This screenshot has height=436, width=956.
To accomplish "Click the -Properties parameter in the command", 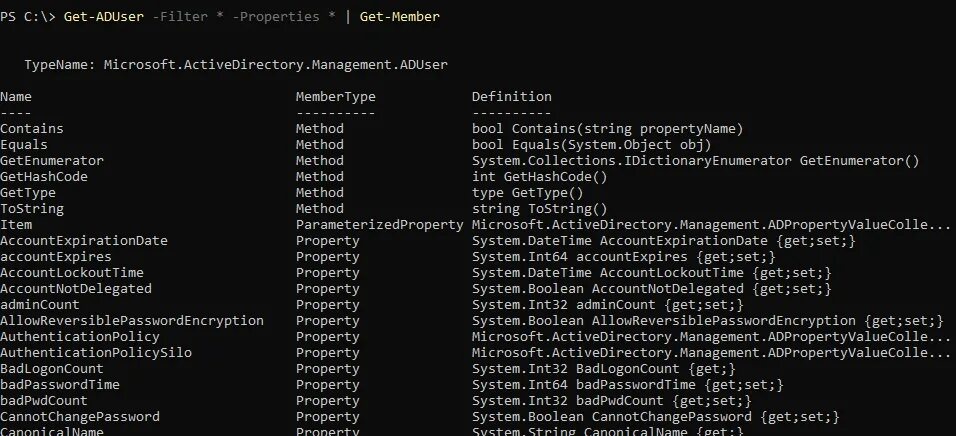I will (x=276, y=17).
